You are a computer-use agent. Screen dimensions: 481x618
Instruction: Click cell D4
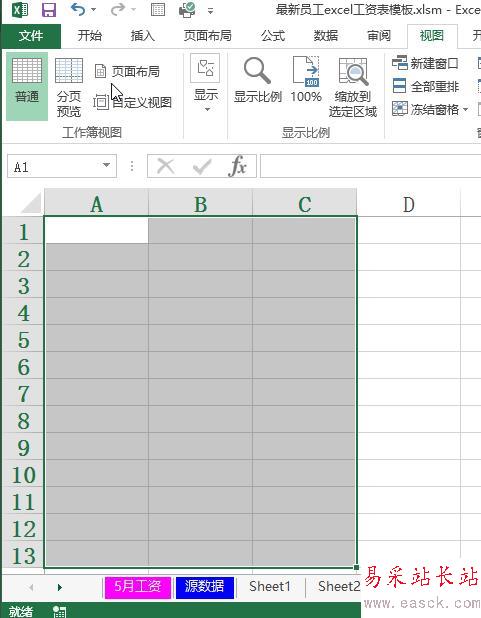tap(408, 311)
